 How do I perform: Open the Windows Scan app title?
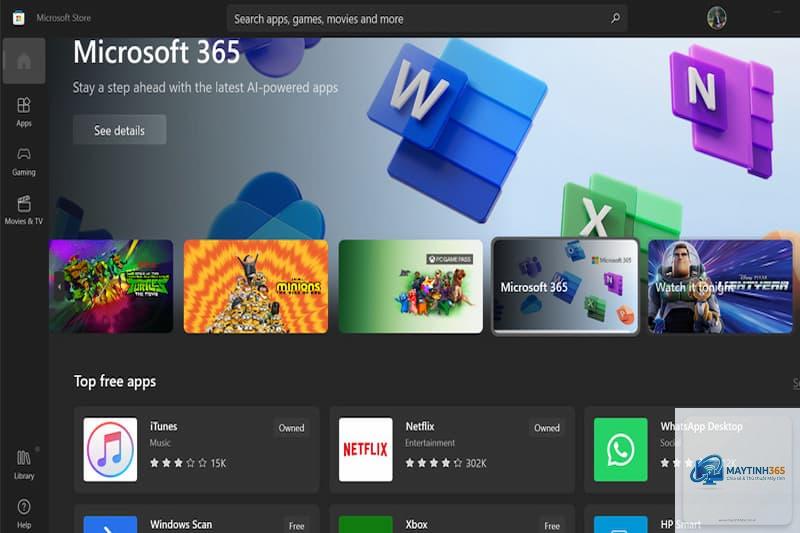coord(181,524)
